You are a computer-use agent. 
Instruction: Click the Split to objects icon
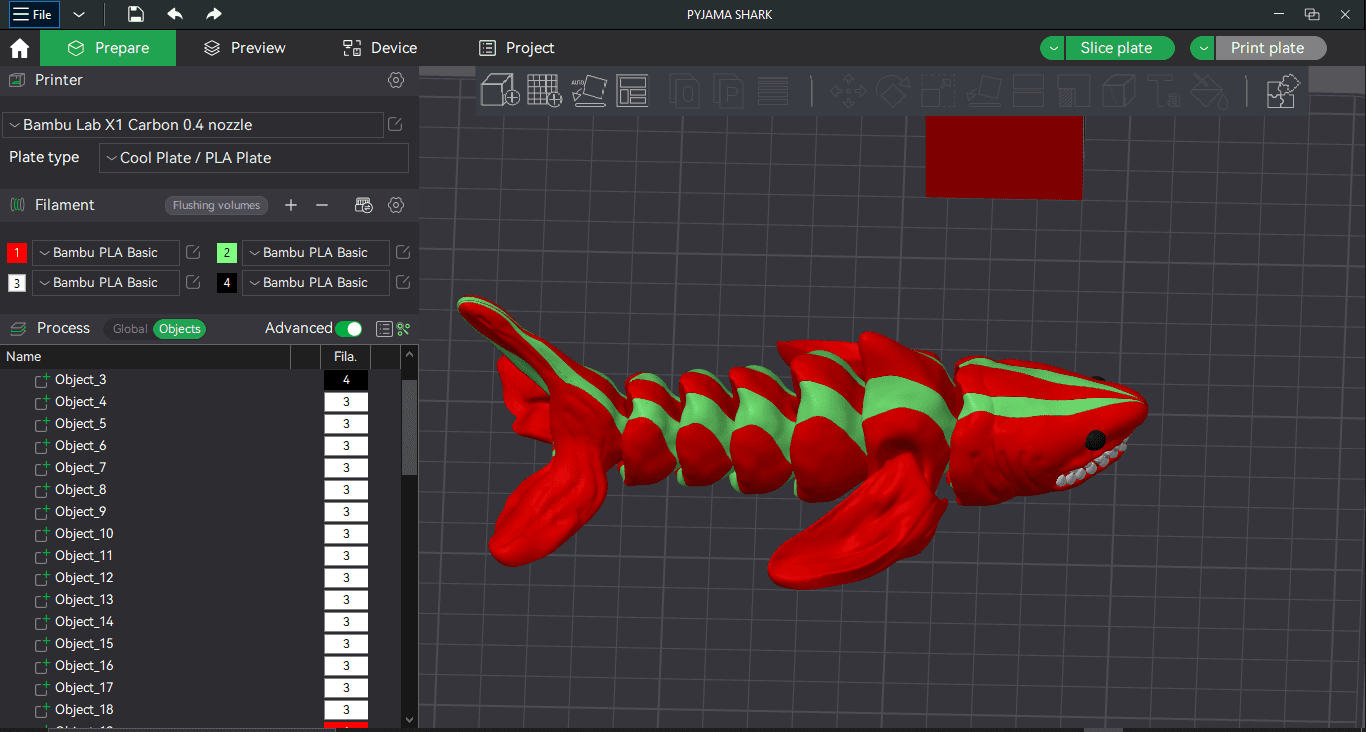pyautogui.click(x=685, y=91)
